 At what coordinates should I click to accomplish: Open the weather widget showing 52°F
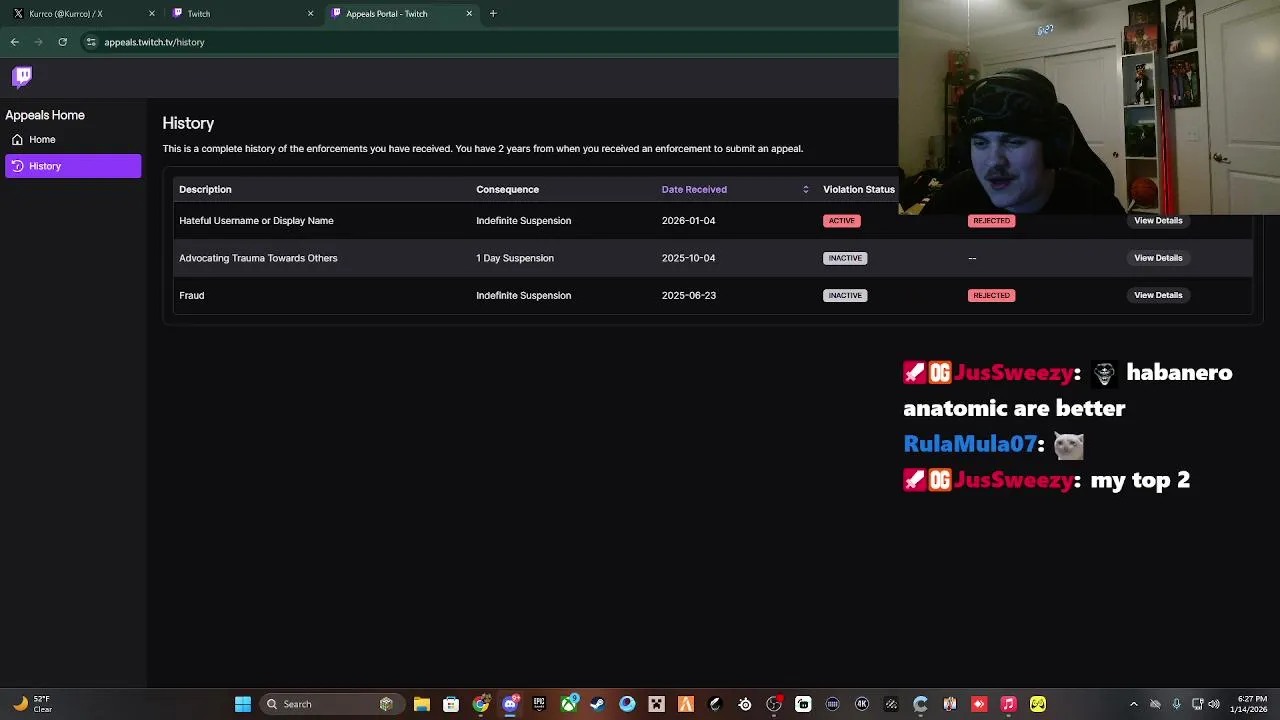32,704
